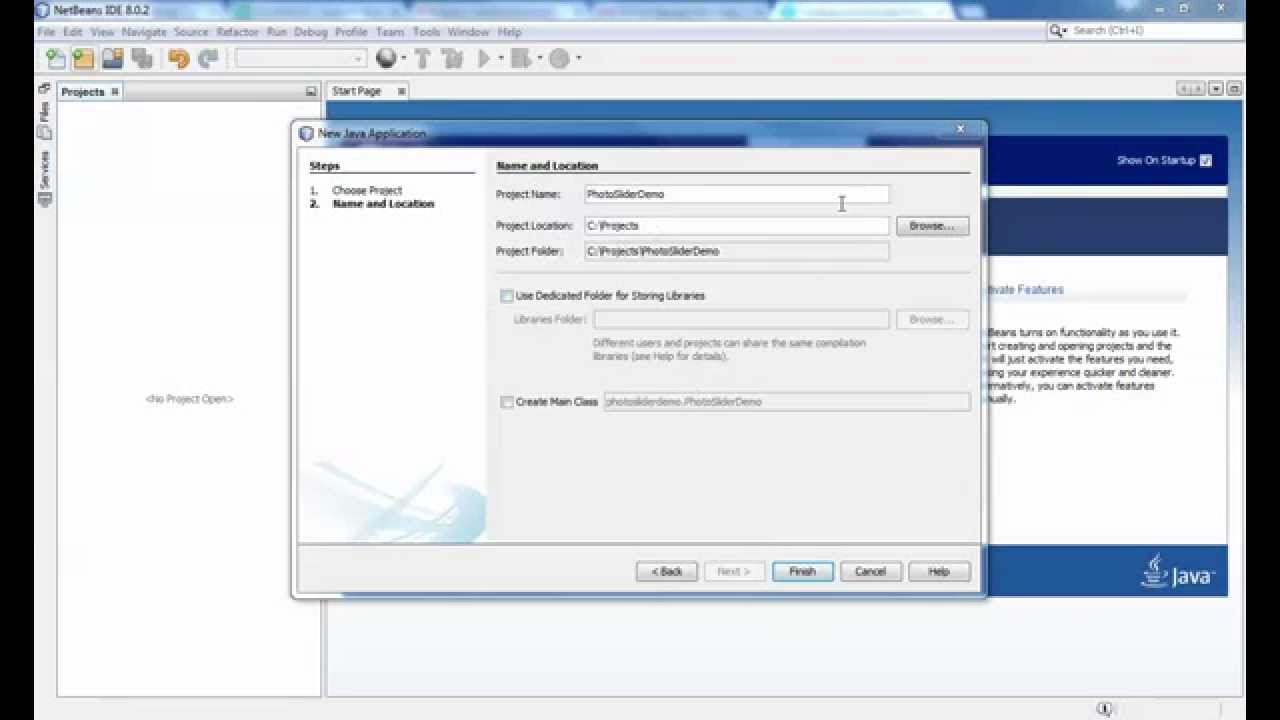This screenshot has width=1280, height=720.
Task: Expand the Run Project dropdown arrow
Action: [500, 59]
